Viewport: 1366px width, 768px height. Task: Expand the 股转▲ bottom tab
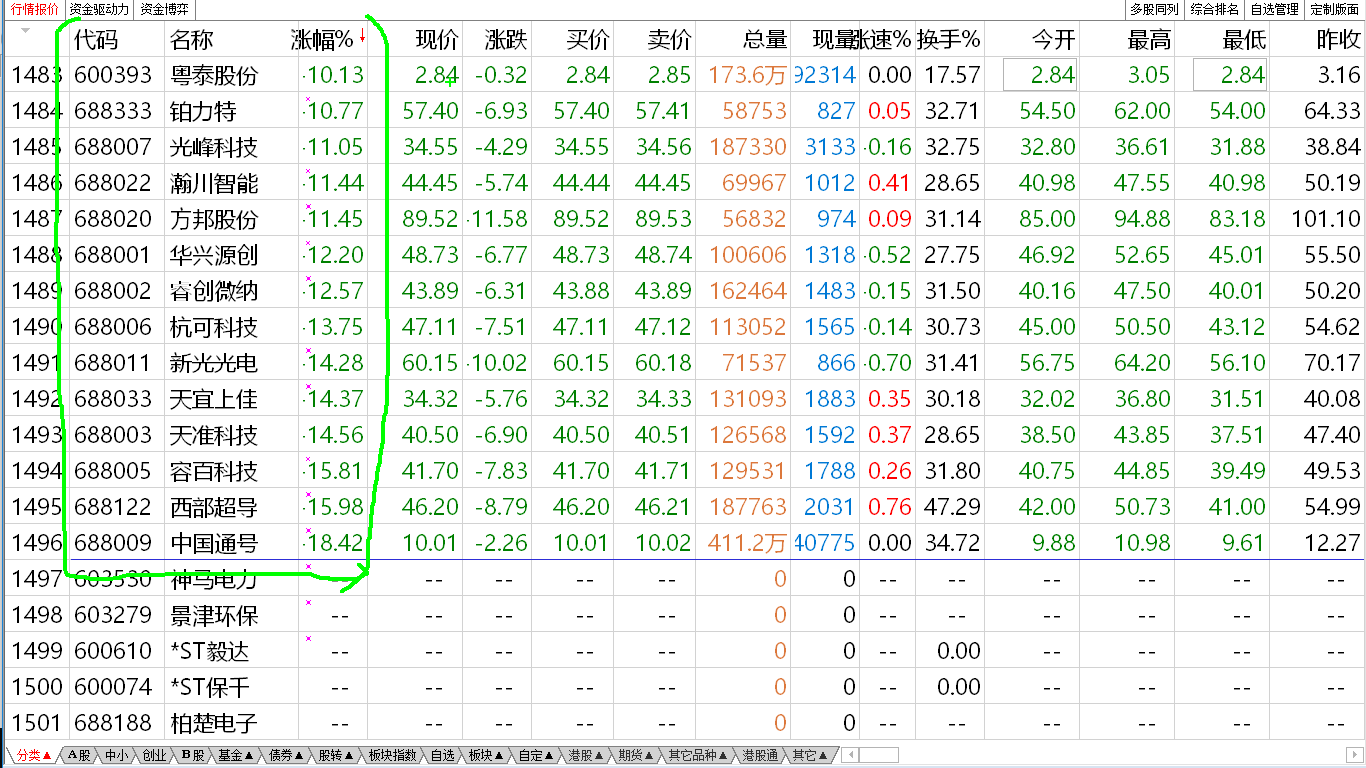point(336,755)
